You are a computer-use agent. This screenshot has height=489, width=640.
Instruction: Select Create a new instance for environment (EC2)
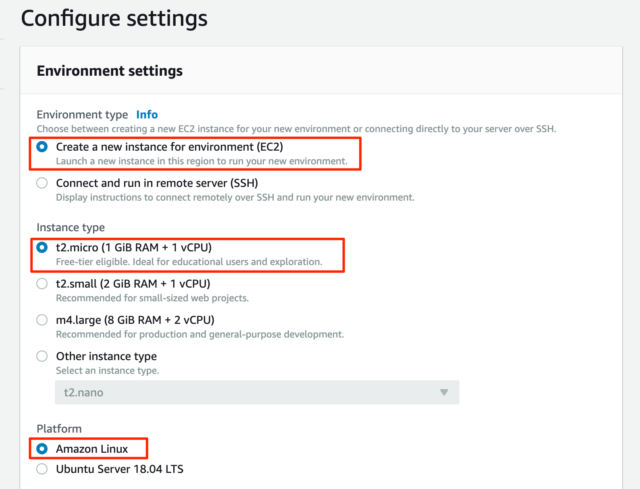[x=42, y=147]
